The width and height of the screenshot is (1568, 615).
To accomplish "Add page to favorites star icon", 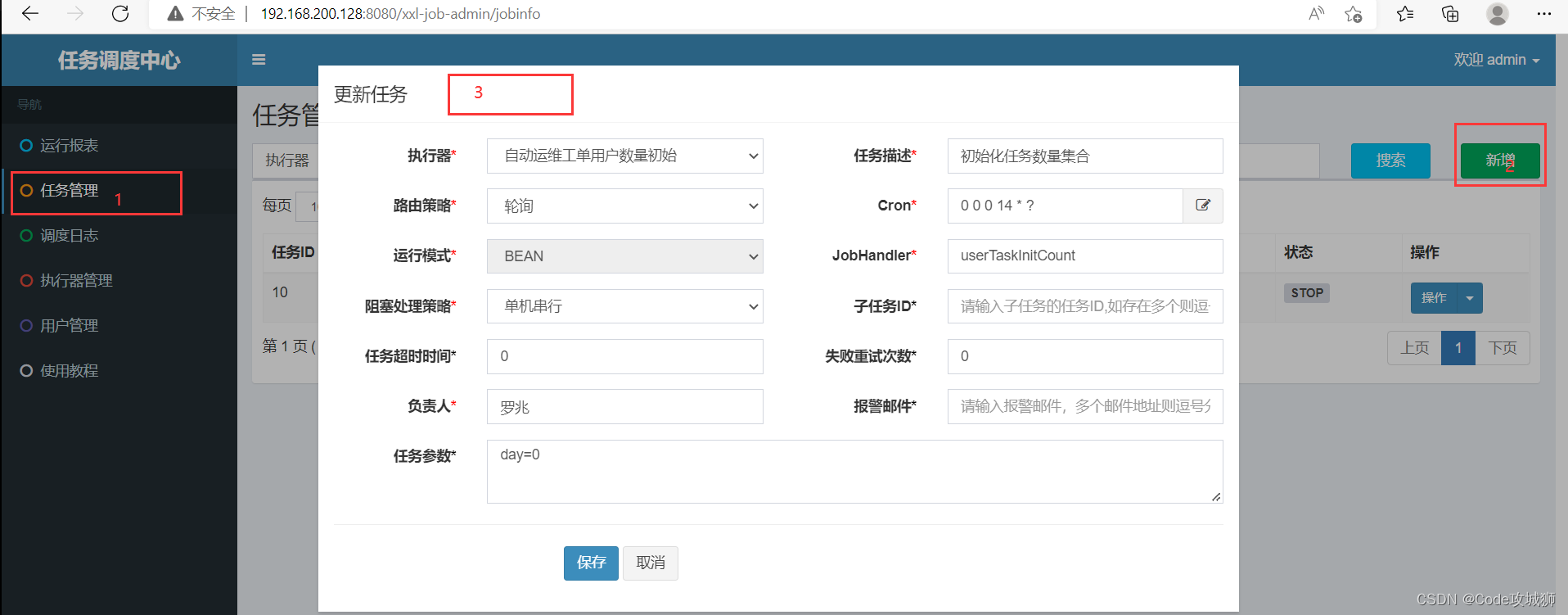I will pyautogui.click(x=1354, y=14).
